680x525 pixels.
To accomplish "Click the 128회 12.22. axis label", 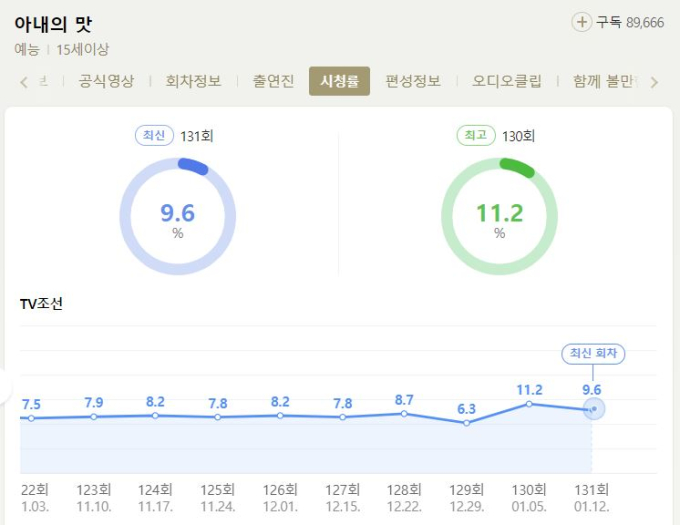I will tap(404, 498).
